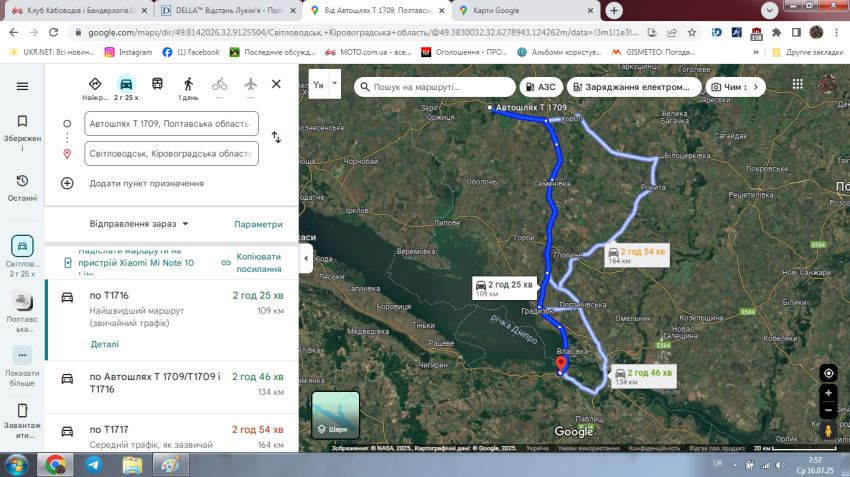This screenshot has height=477, width=850.
Task: Click the download app (Завантажити) icon
Action: [x=22, y=410]
